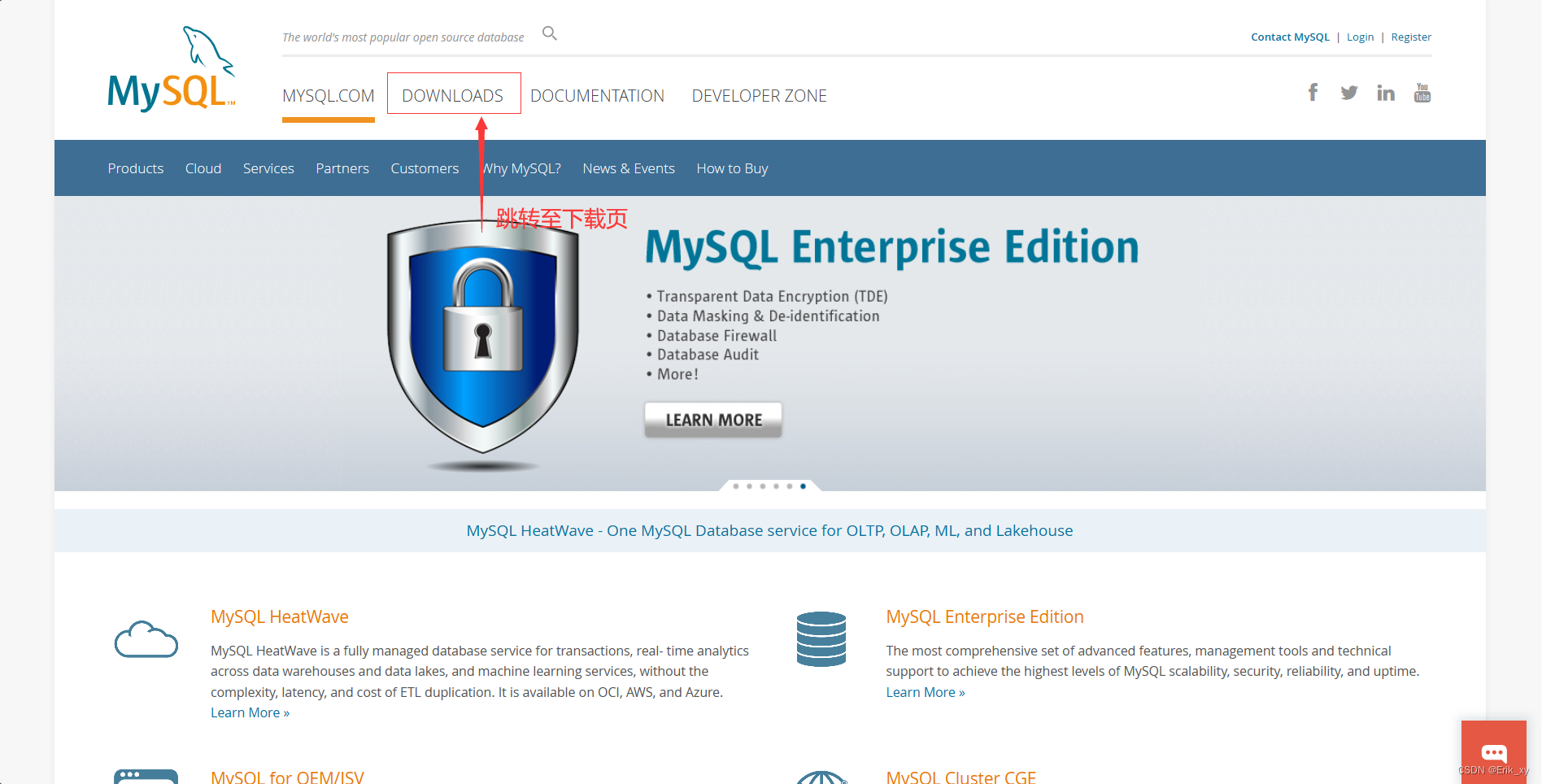Viewport: 1542px width, 784px height.
Task: Open the How to Buy menu item
Action: (732, 168)
